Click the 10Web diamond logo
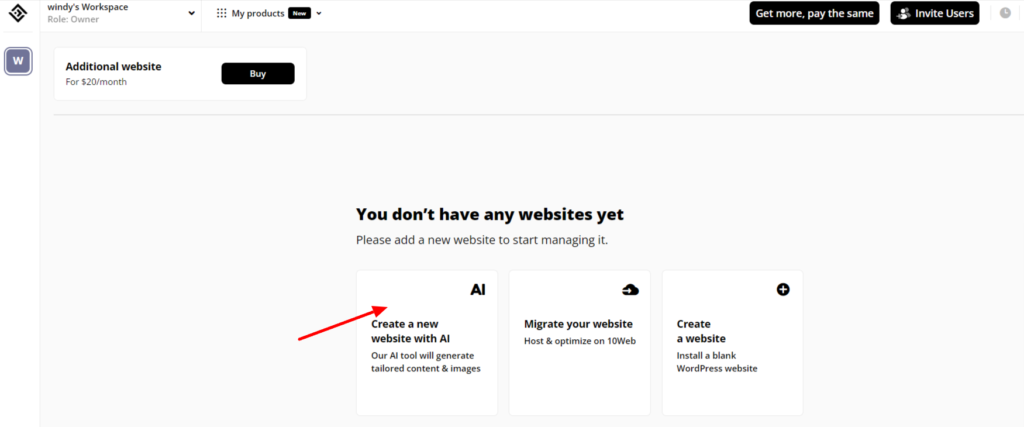This screenshot has height=427, width=1024. (18, 12)
